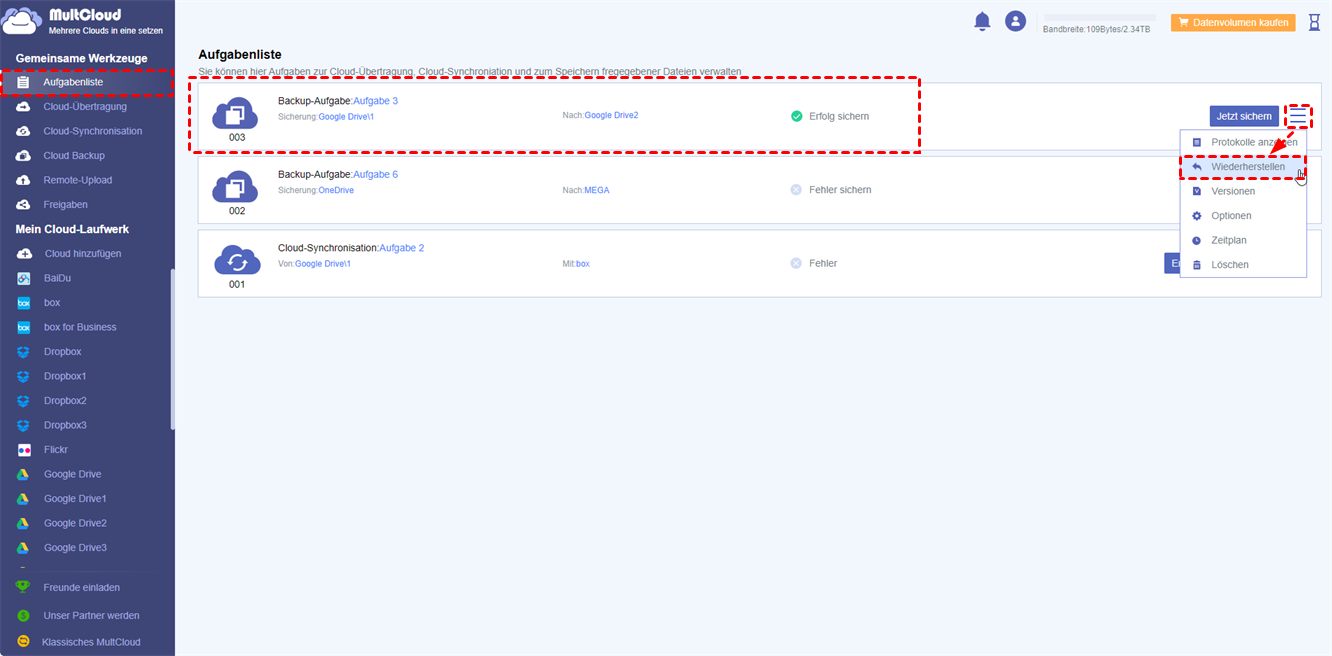Viewport: 1332px width, 656px height.
Task: Click the sync cloud icon for task 001
Action: (x=237, y=260)
